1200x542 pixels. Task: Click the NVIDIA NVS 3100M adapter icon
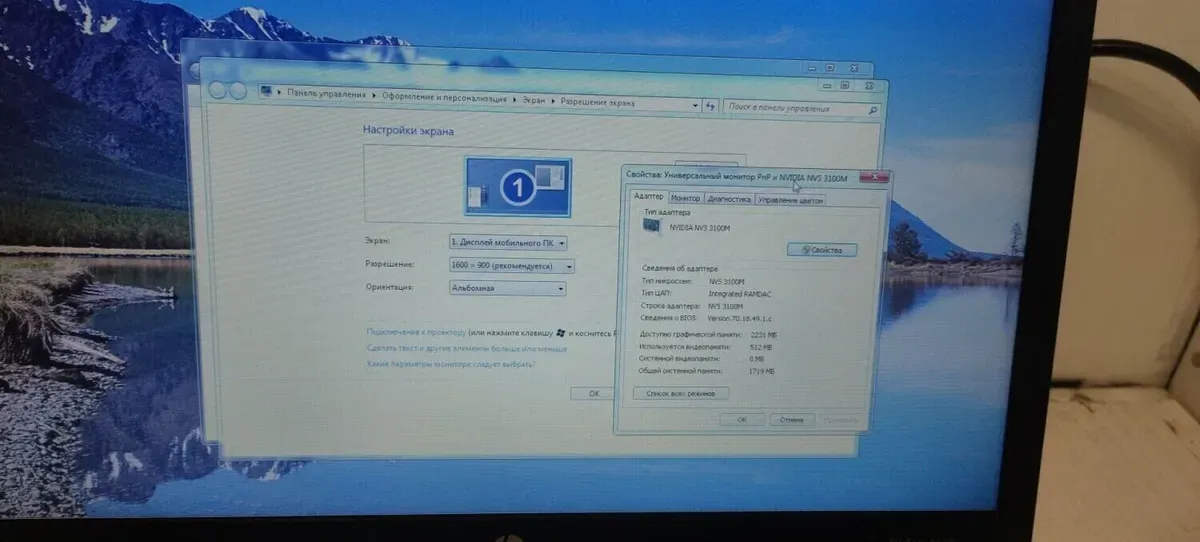653,228
